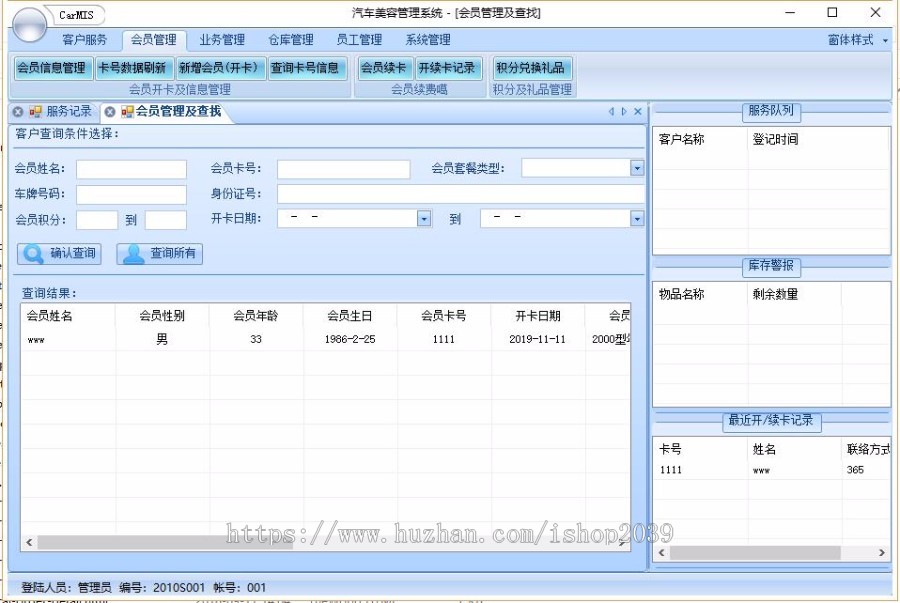Open the 业务管理 ribbon tab
Viewport: 900px width, 603px height.
coord(222,40)
